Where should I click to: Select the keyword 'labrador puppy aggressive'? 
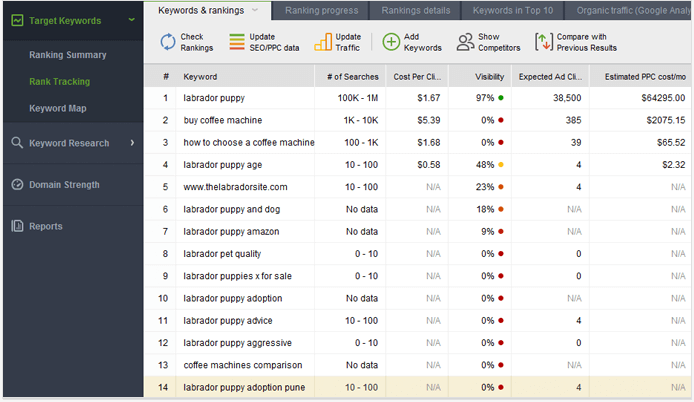[x=238, y=343]
